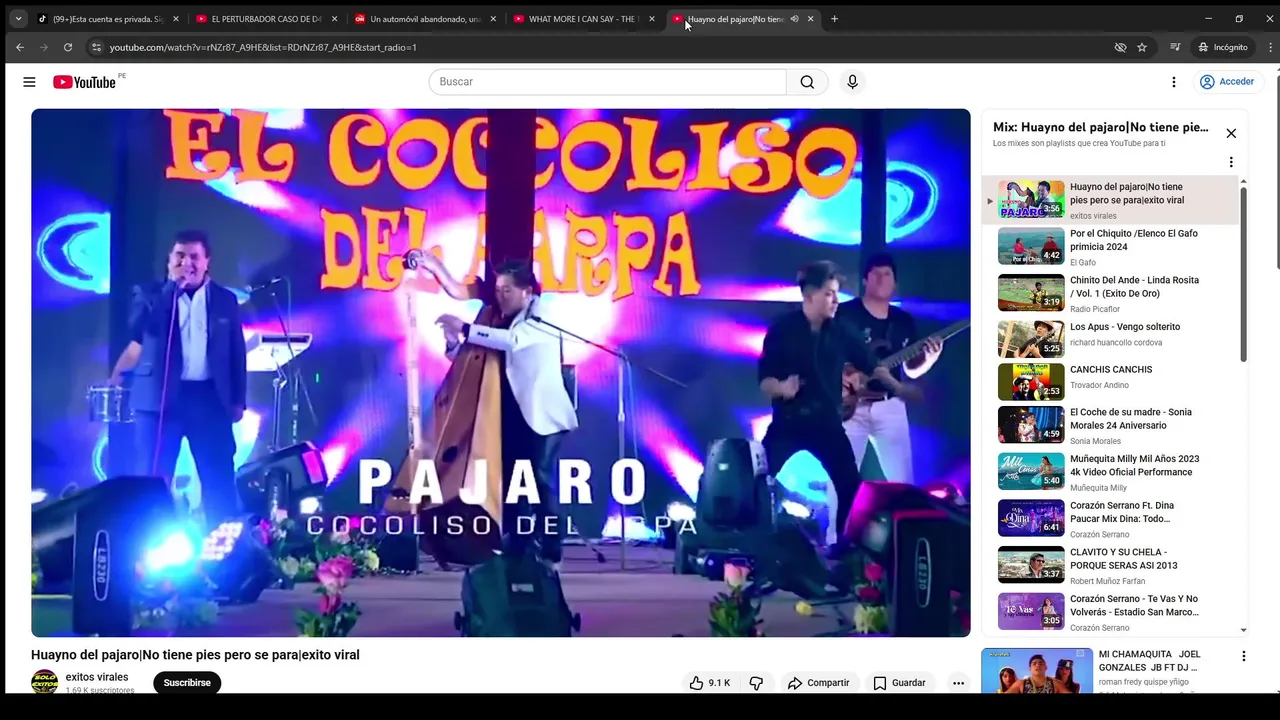Click the URL address bar

click(x=600, y=47)
